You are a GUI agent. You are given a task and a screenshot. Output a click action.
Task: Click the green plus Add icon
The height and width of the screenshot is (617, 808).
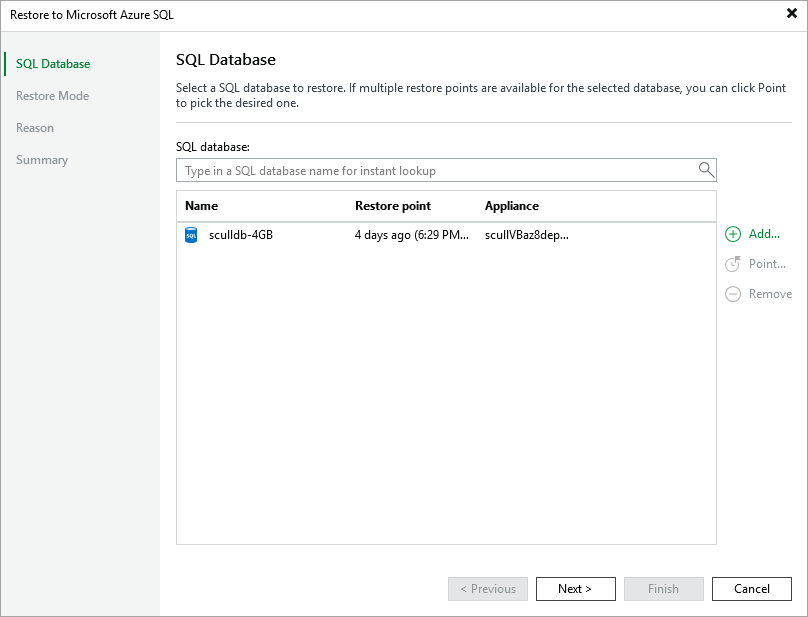733,234
